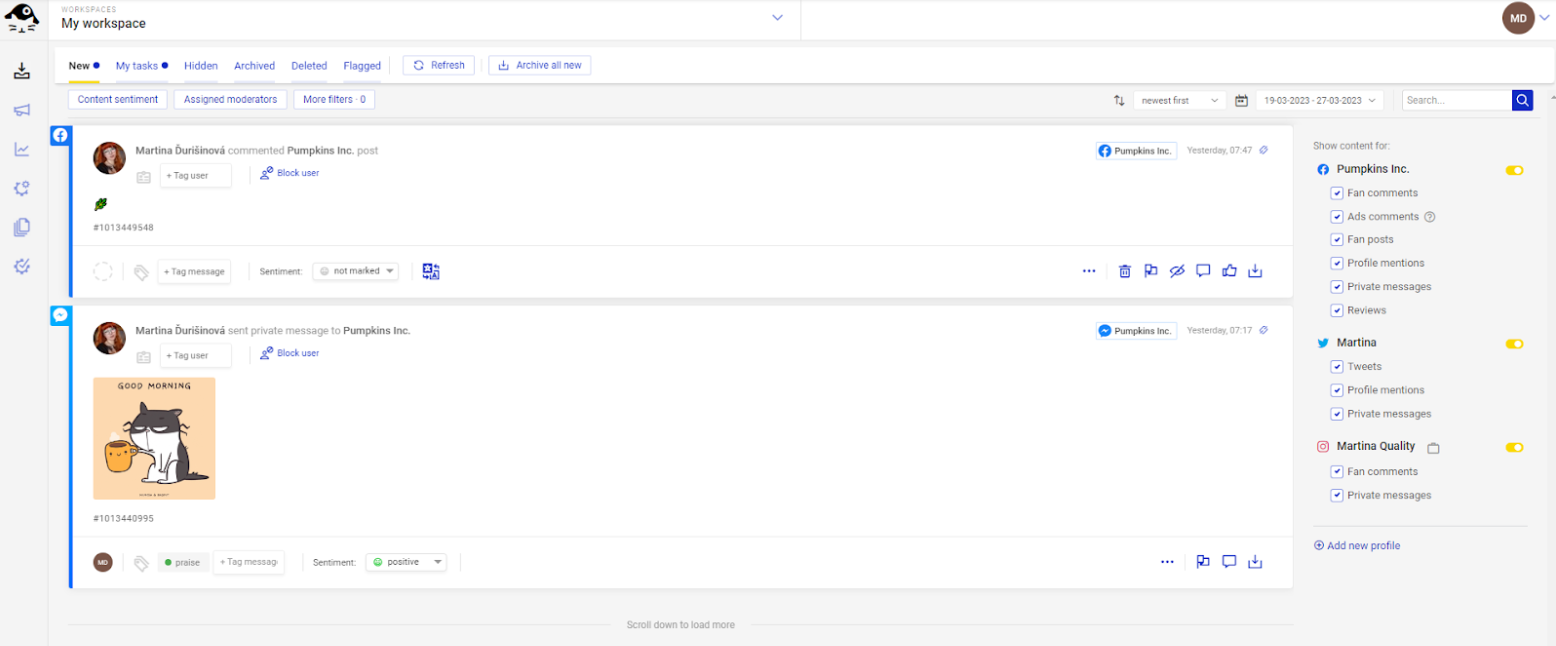Click the reply speech-bubble icon on first comment
Image resolution: width=1556 pixels, height=646 pixels.
tap(1204, 271)
